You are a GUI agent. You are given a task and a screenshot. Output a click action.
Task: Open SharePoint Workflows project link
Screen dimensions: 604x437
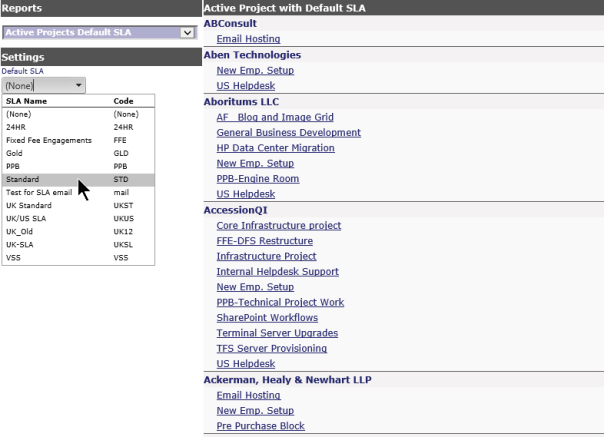tap(267, 318)
